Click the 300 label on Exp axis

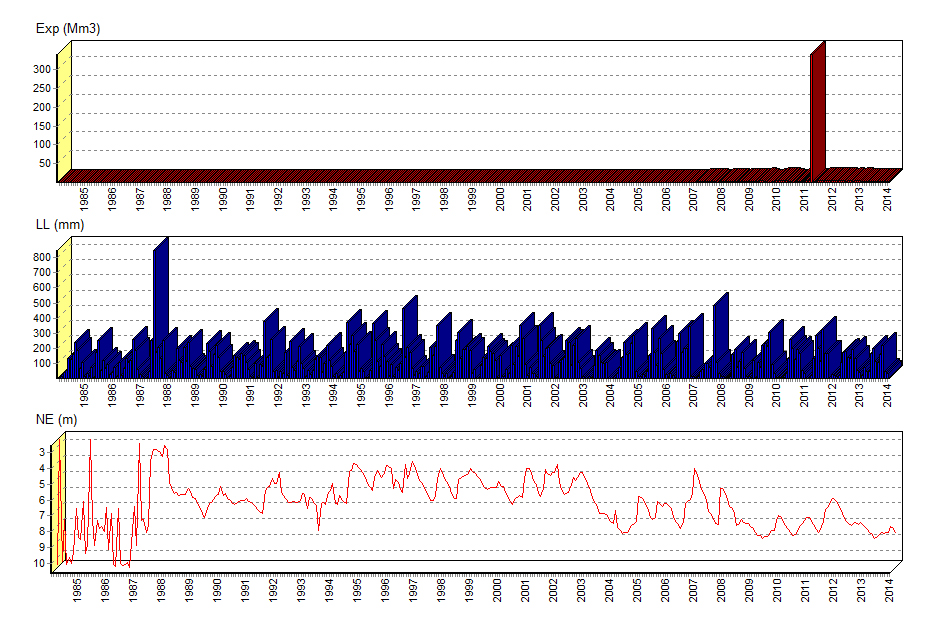[x=40, y=69]
